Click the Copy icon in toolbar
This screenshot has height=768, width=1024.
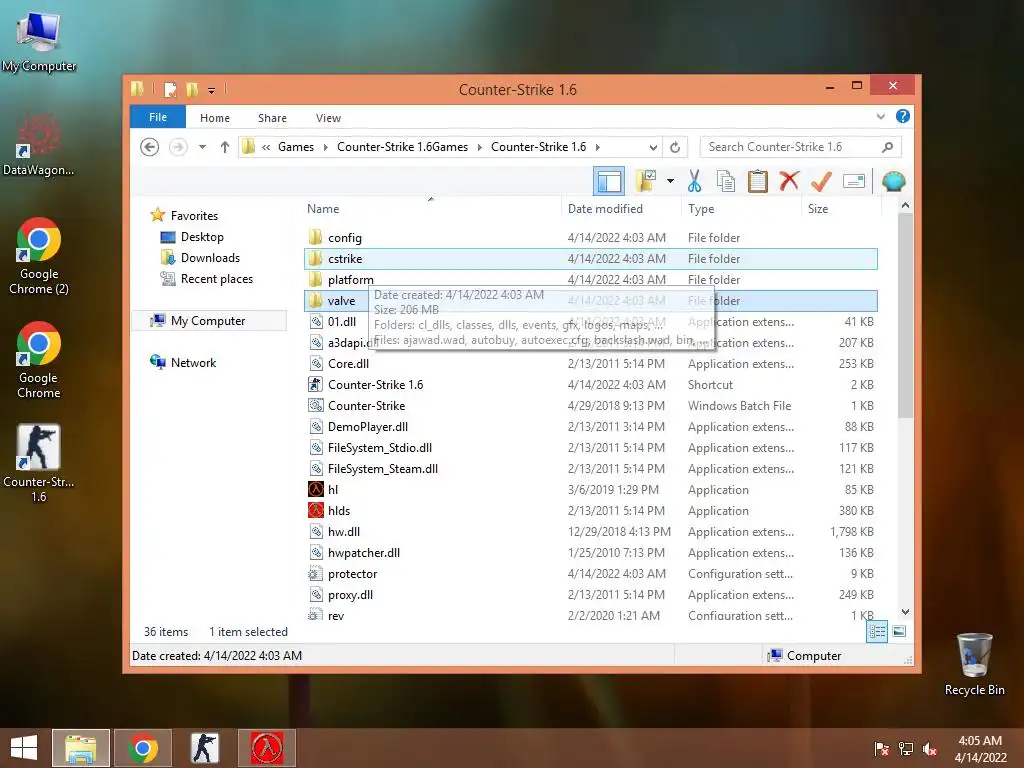[x=726, y=181]
